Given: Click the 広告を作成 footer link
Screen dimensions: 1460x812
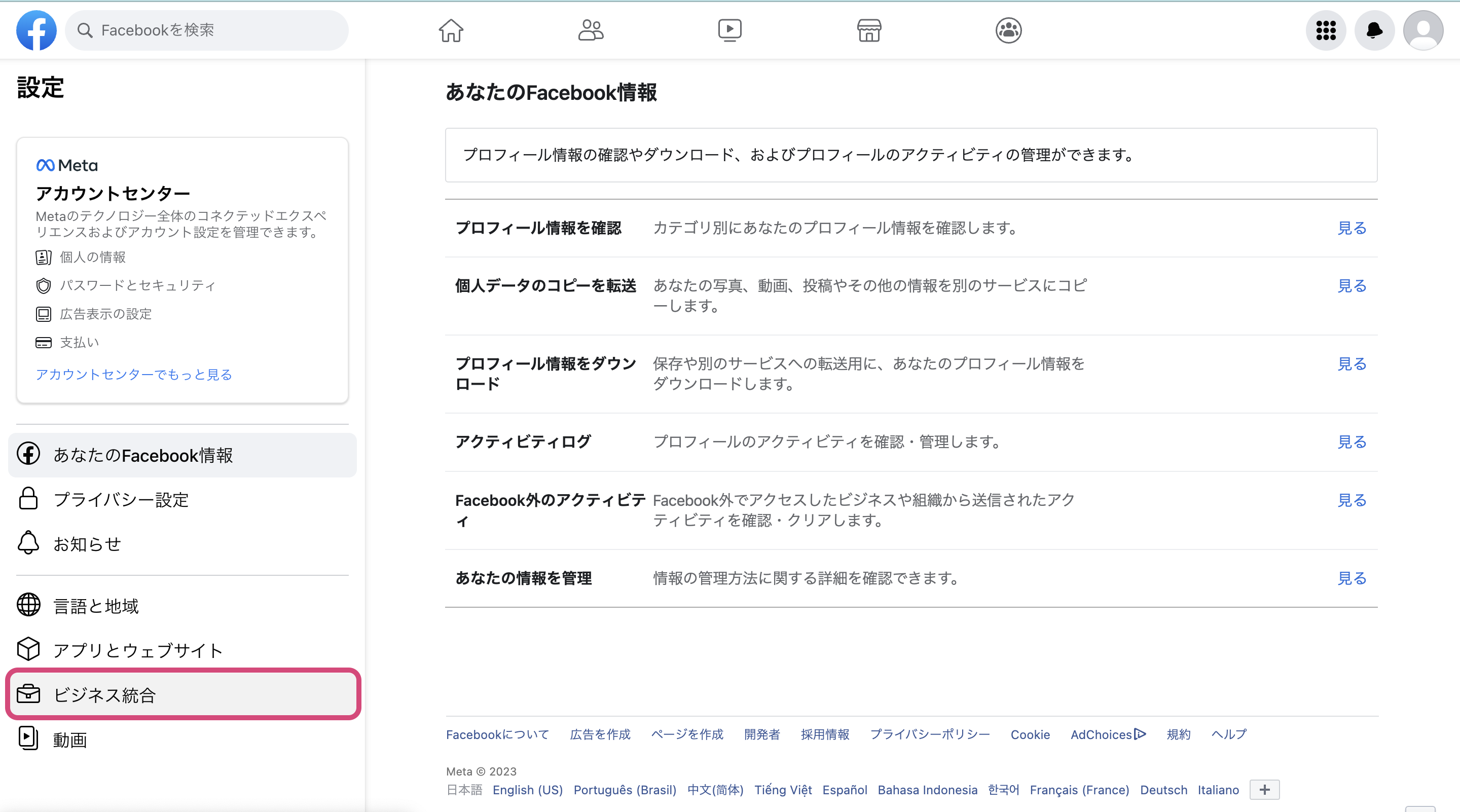Looking at the screenshot, I should coord(600,735).
